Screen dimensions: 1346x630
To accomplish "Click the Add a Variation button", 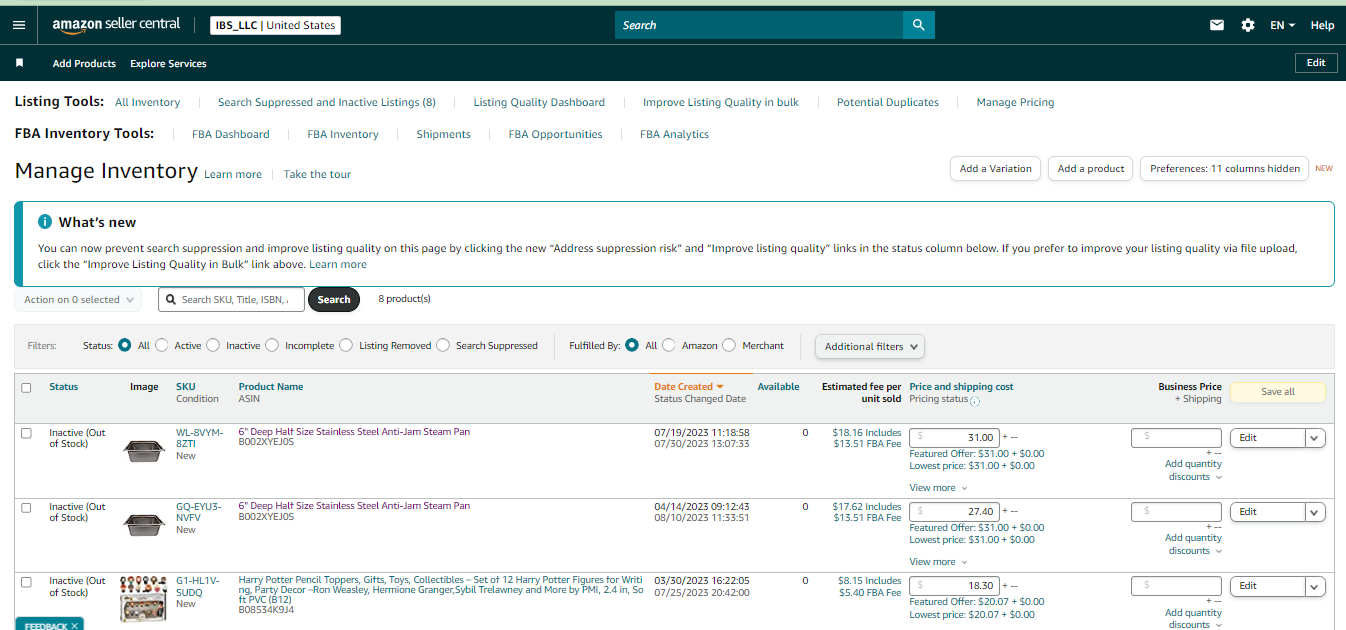I will [995, 169].
